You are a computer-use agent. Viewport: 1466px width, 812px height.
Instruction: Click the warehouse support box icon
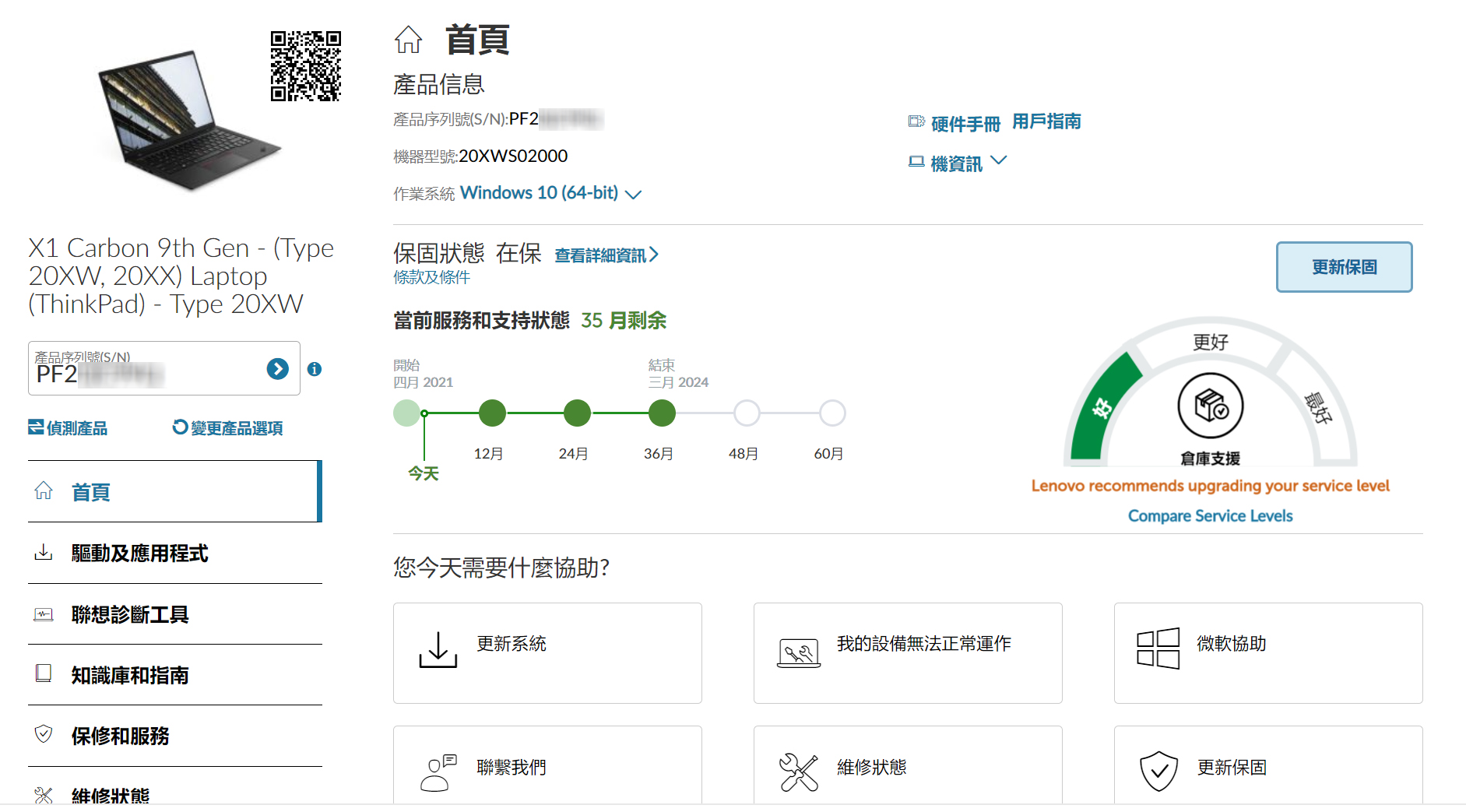(x=1210, y=406)
